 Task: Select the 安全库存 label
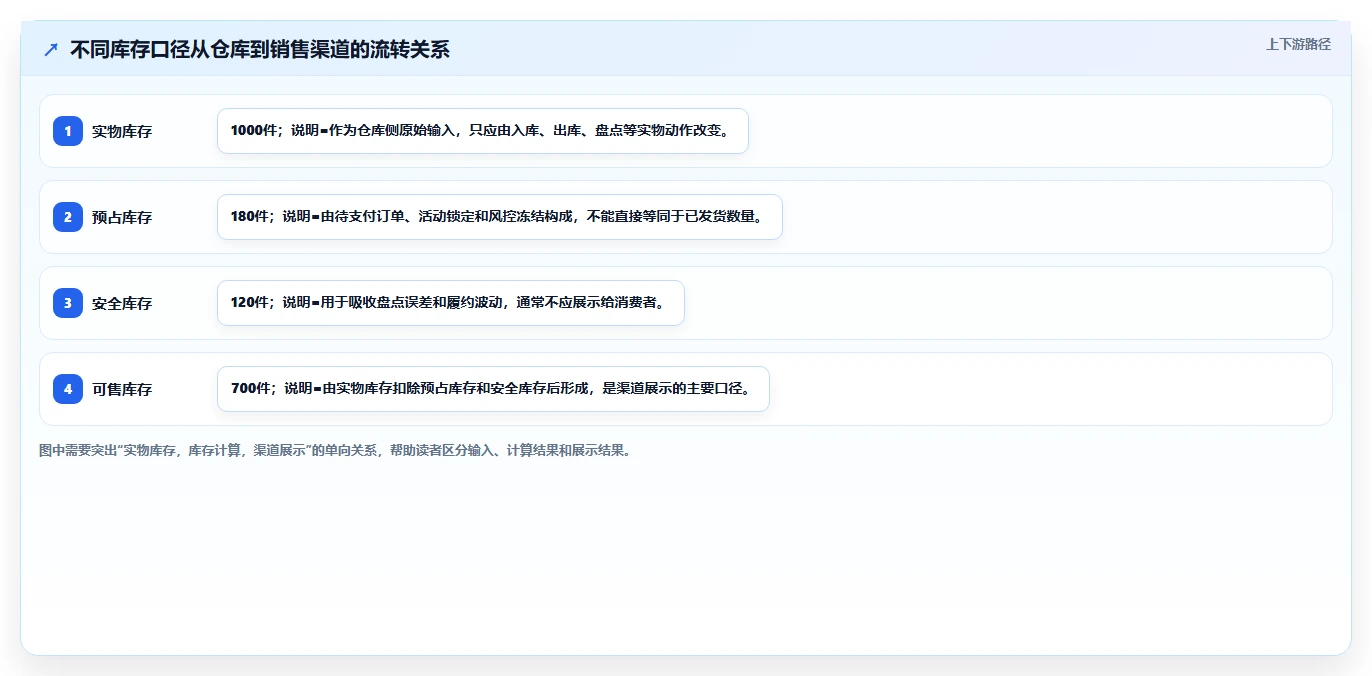tap(122, 303)
